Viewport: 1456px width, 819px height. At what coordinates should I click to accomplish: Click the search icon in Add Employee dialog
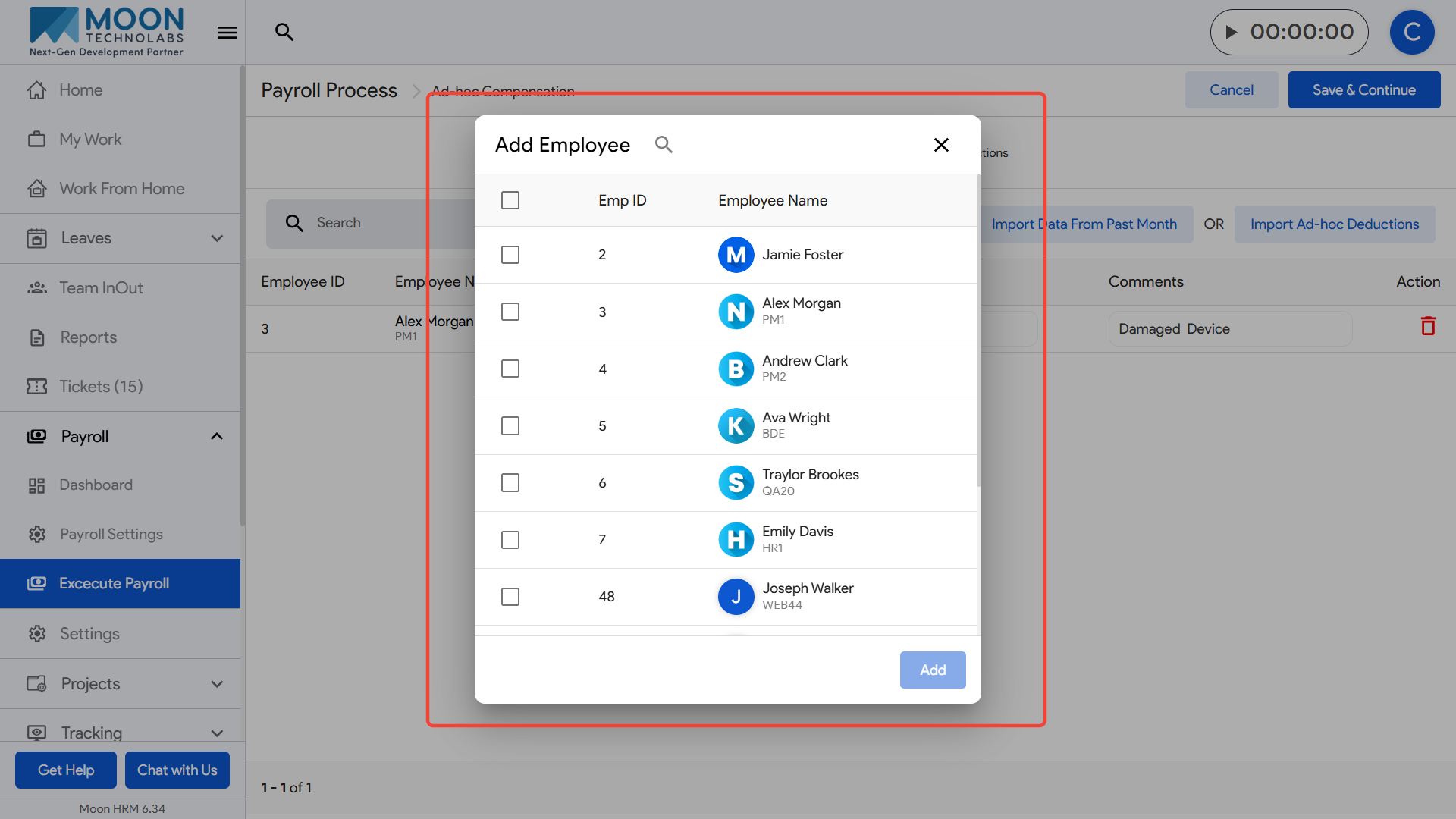[664, 145]
